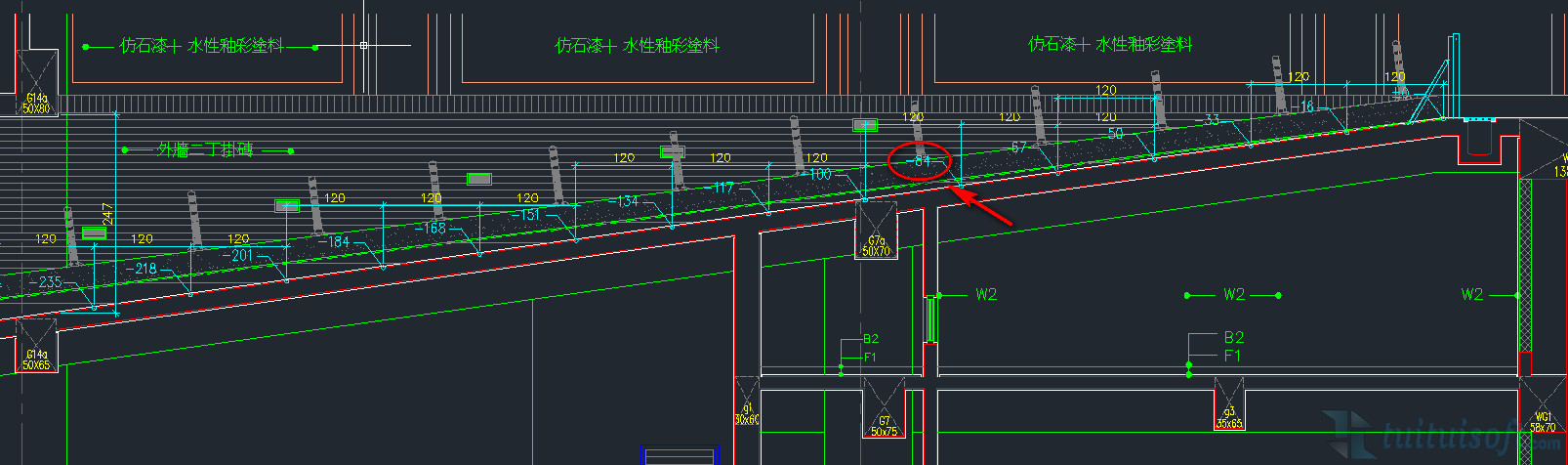Select the g1 30x60 beam marker
This screenshot has height=465, width=1568.
click(747, 414)
